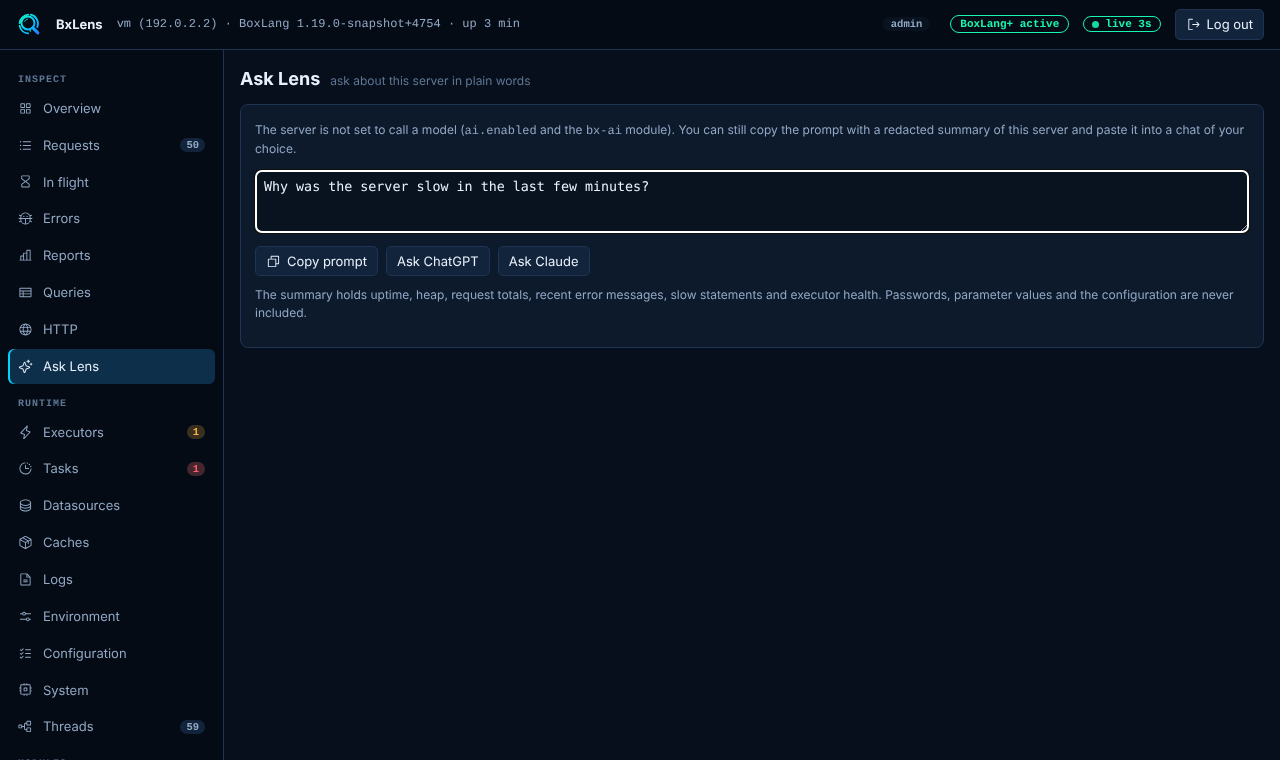Click the Tasks red badge 1
The height and width of the screenshot is (760, 1280).
click(x=196, y=468)
